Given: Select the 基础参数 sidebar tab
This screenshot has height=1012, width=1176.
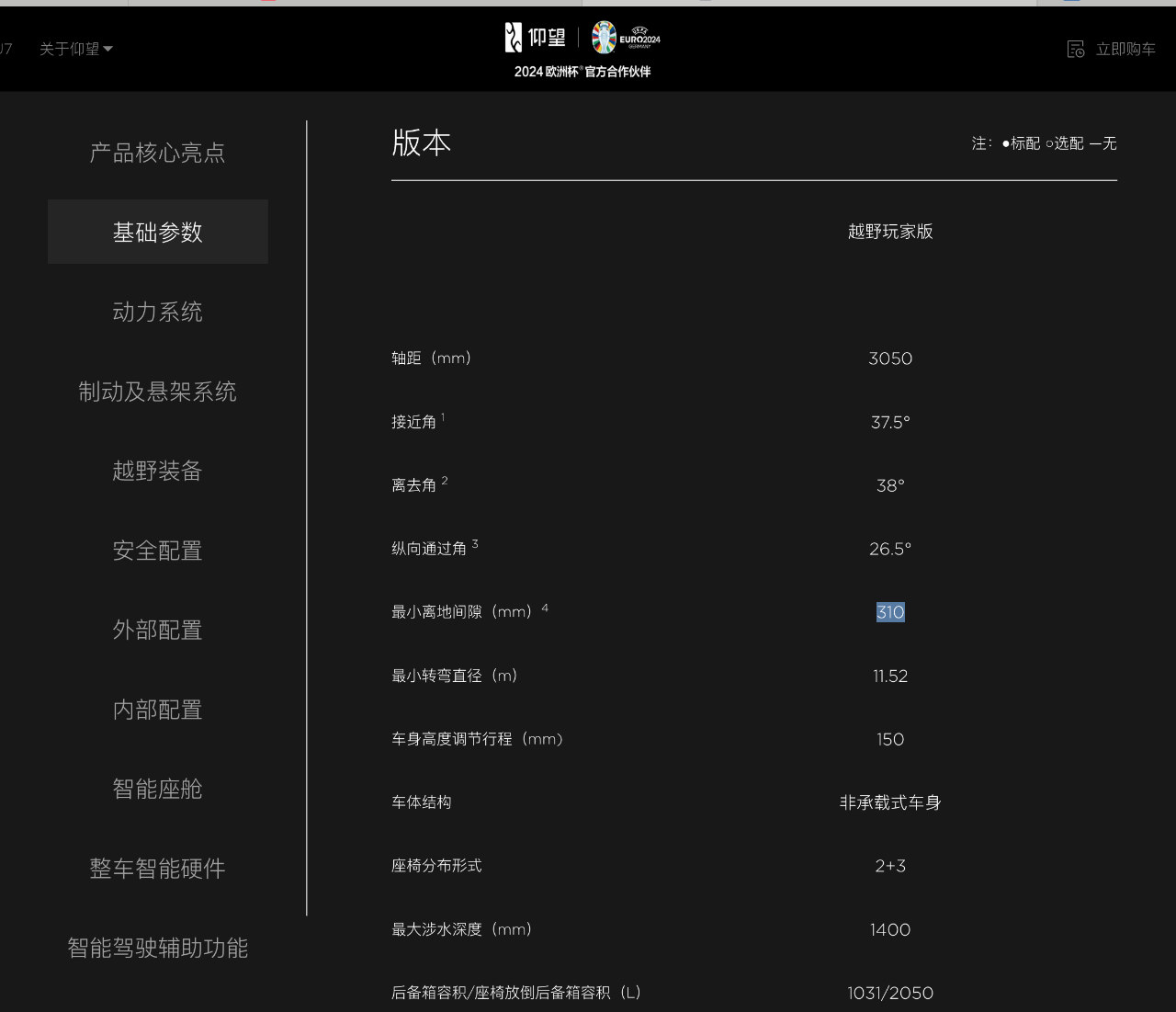Looking at the screenshot, I should pos(157,233).
